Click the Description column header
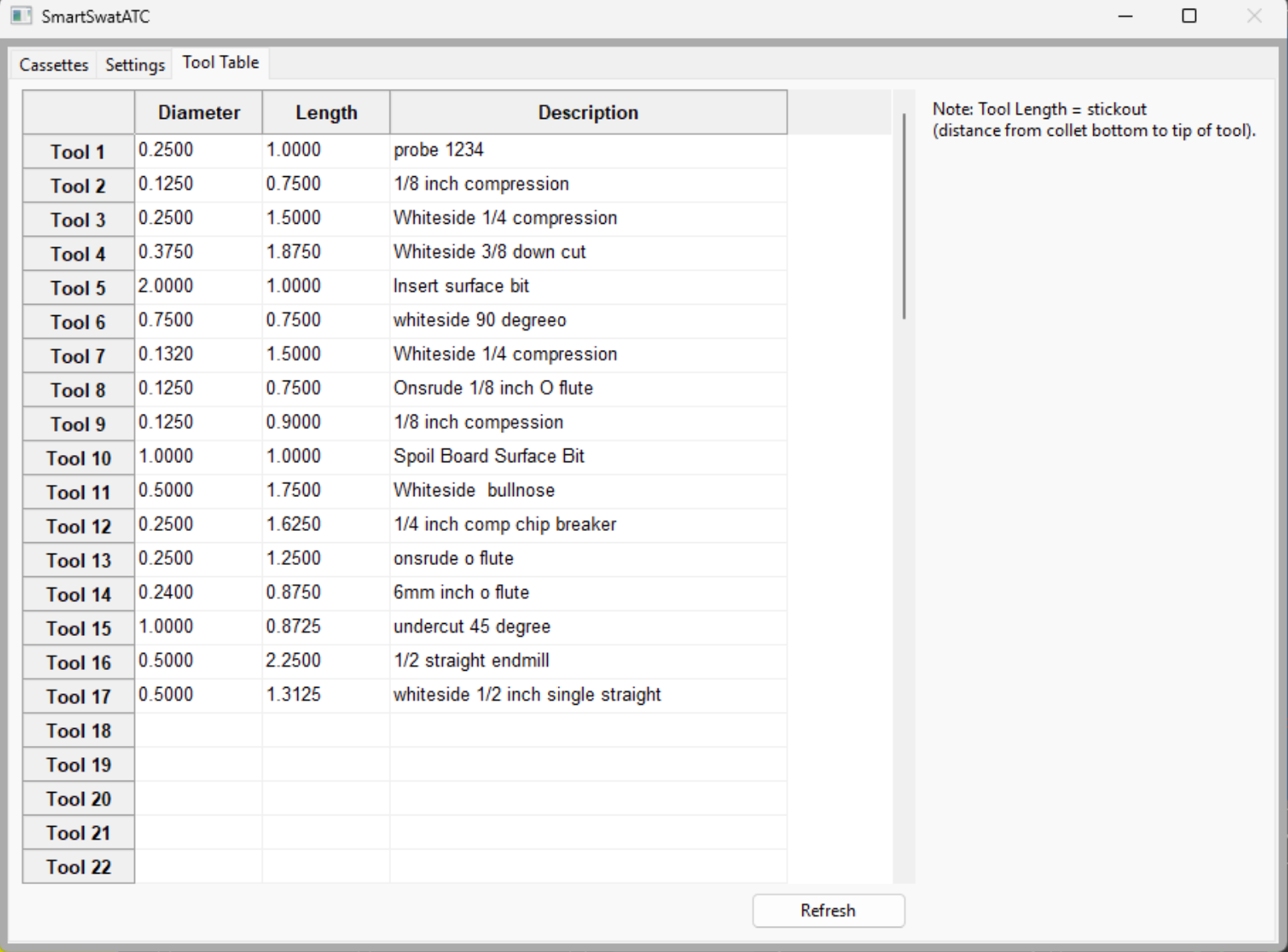Image resolution: width=1288 pixels, height=952 pixels. (587, 112)
